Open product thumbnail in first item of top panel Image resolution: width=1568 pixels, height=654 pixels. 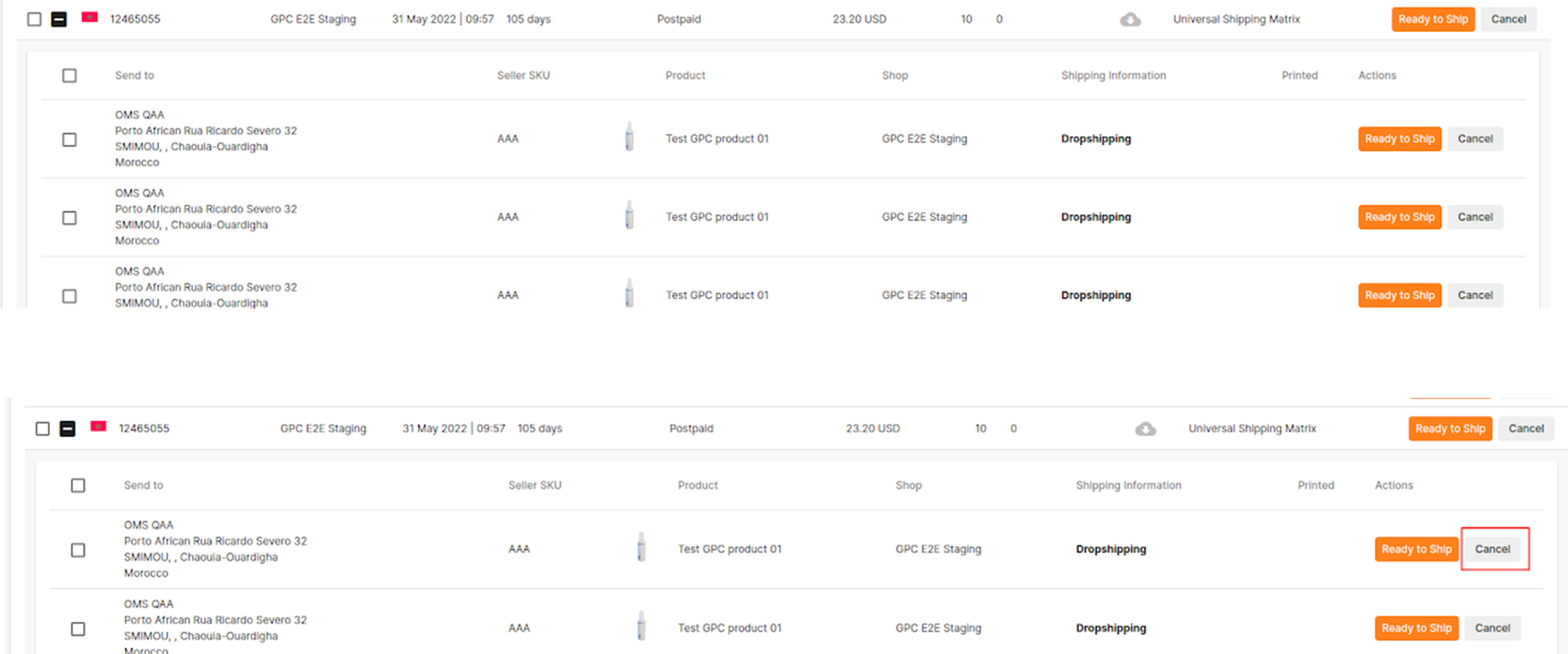[x=629, y=137]
